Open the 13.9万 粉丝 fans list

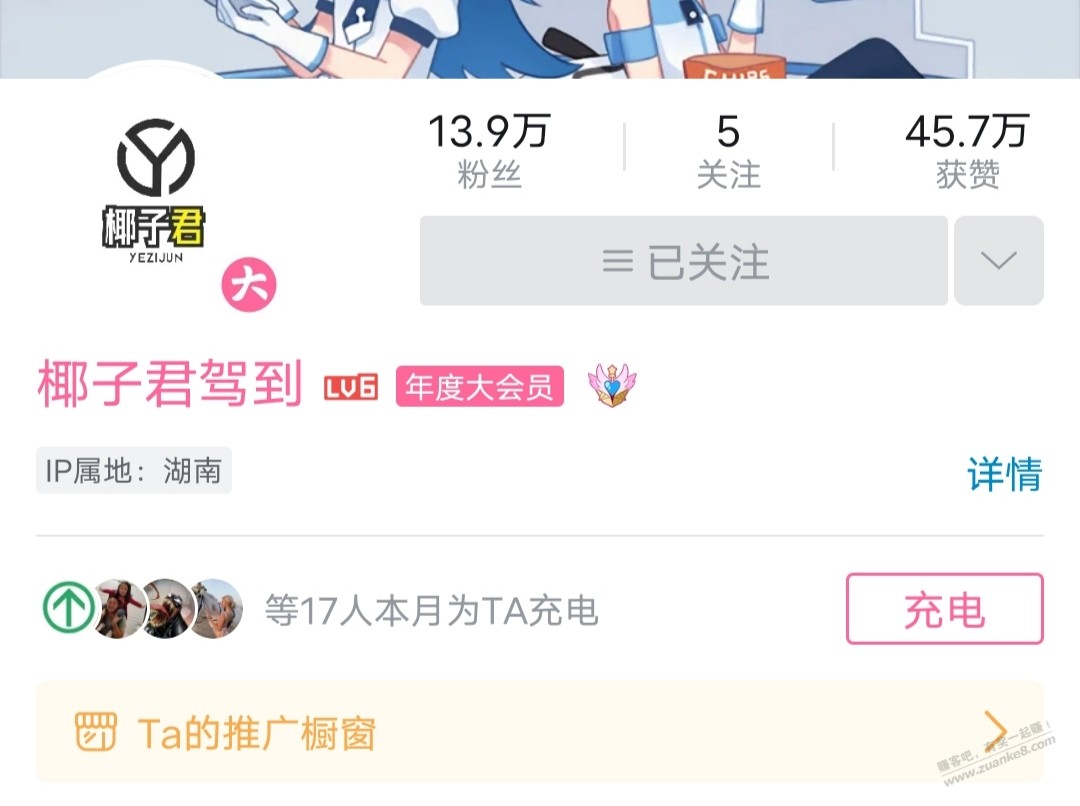489,150
